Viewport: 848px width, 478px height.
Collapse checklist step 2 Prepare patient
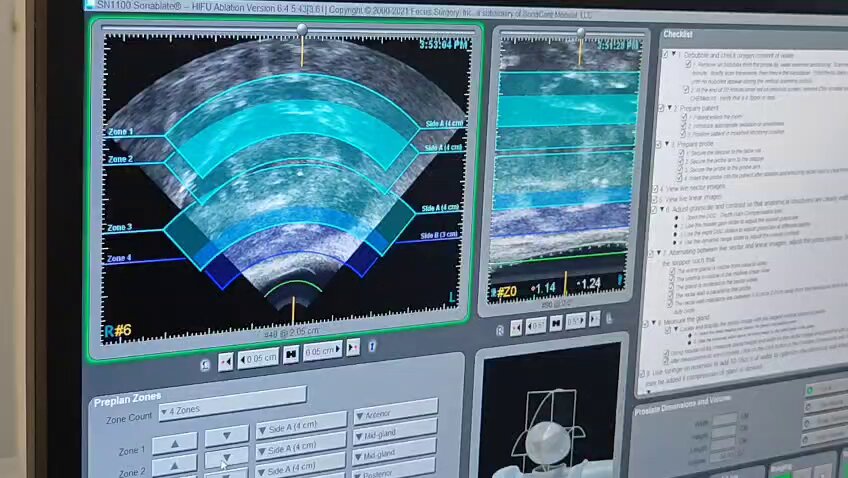tap(670, 108)
